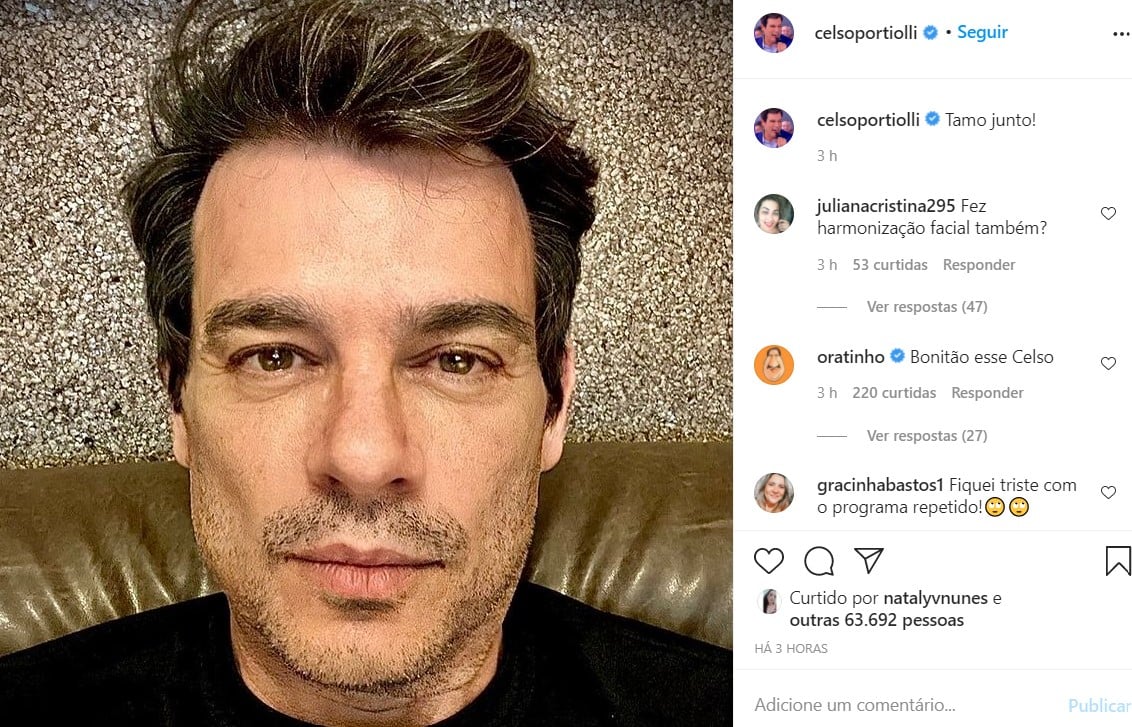The height and width of the screenshot is (727, 1132).
Task: Save post with bookmark icon
Action: click(1118, 561)
